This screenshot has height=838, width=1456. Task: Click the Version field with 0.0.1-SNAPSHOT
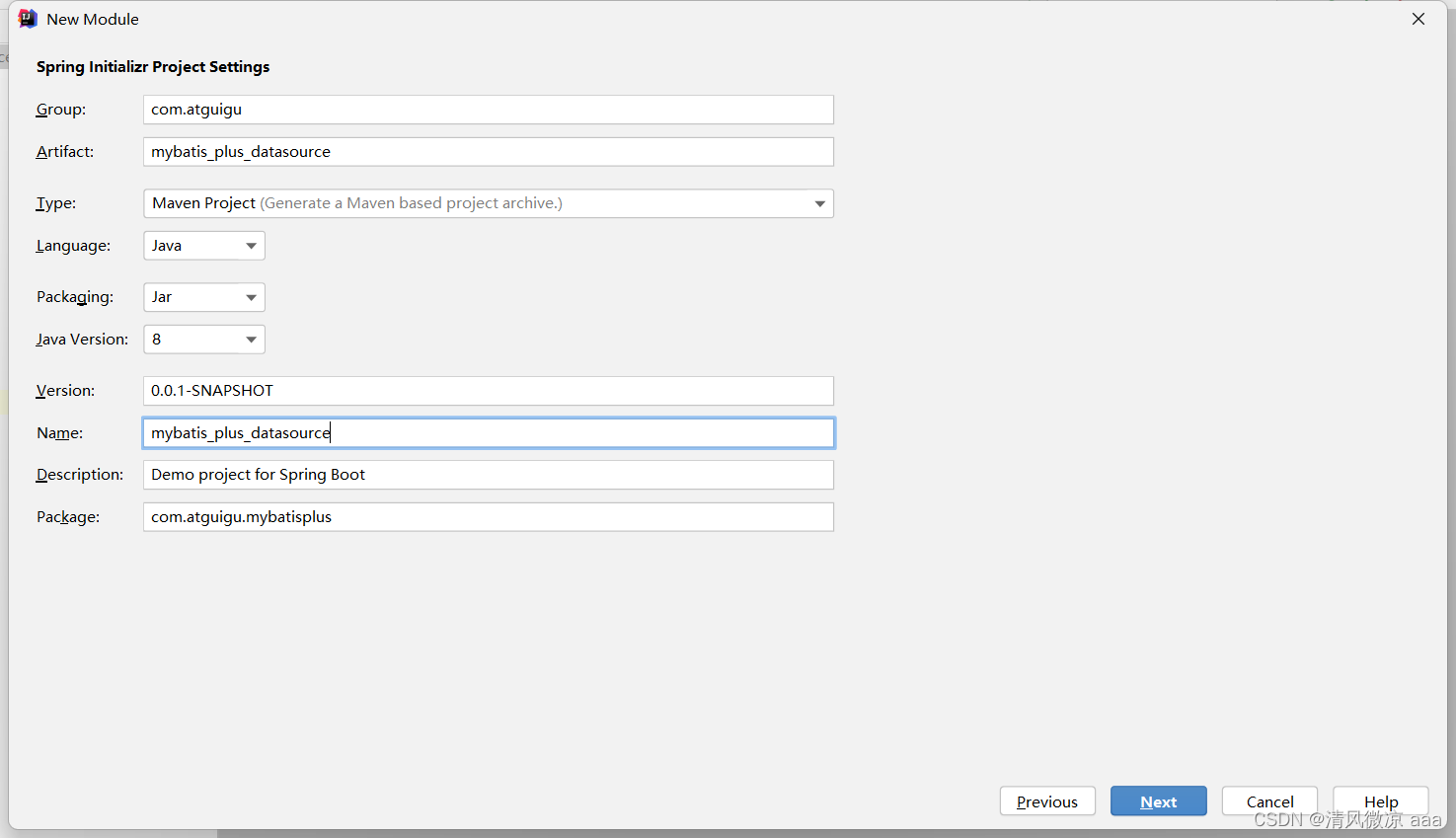pos(489,391)
